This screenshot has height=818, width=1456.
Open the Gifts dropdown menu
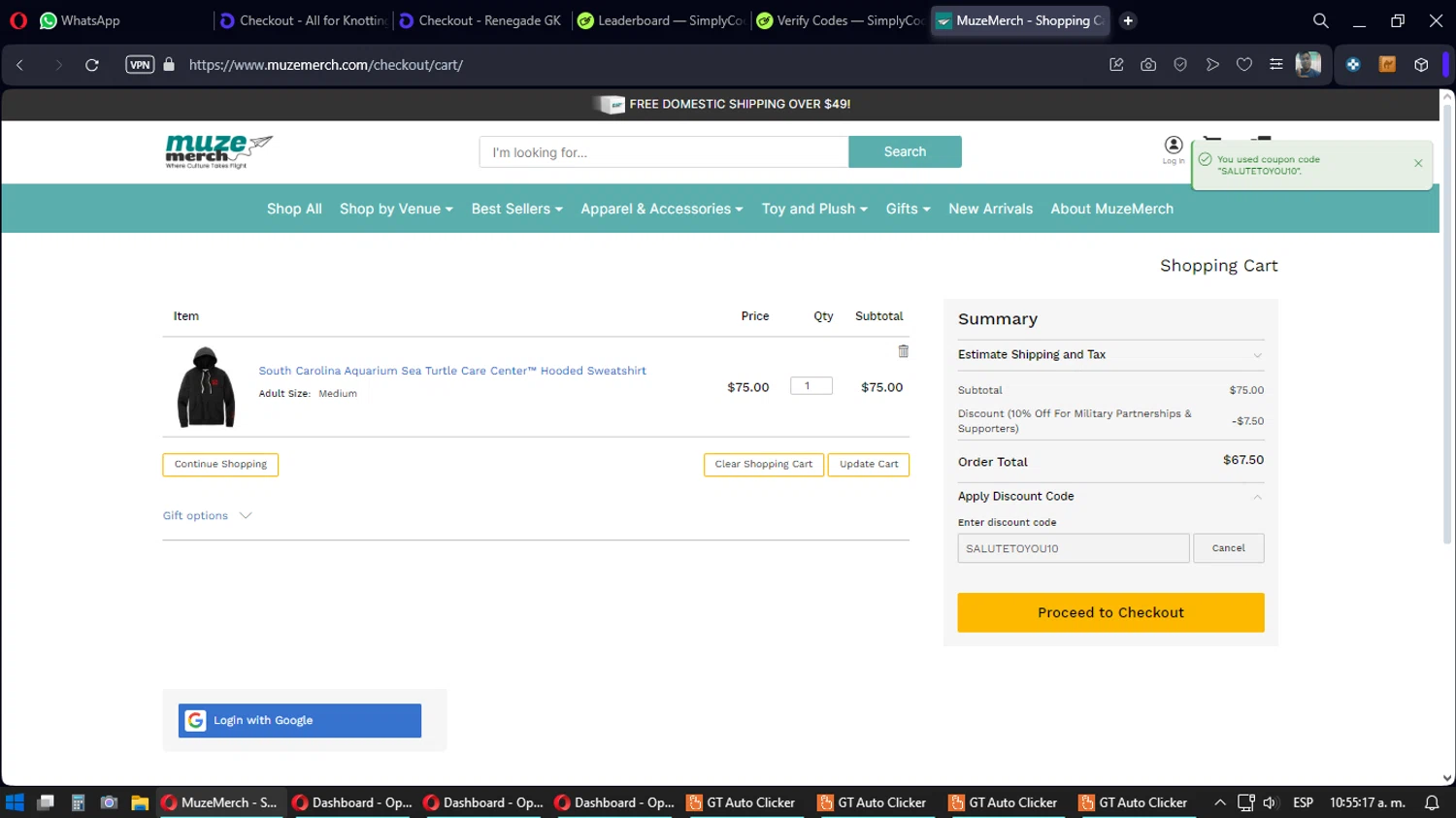click(x=908, y=209)
